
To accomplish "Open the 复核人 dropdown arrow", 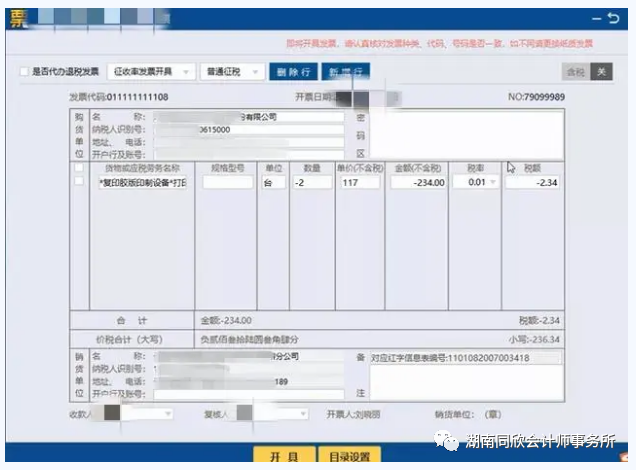I will click(303, 414).
